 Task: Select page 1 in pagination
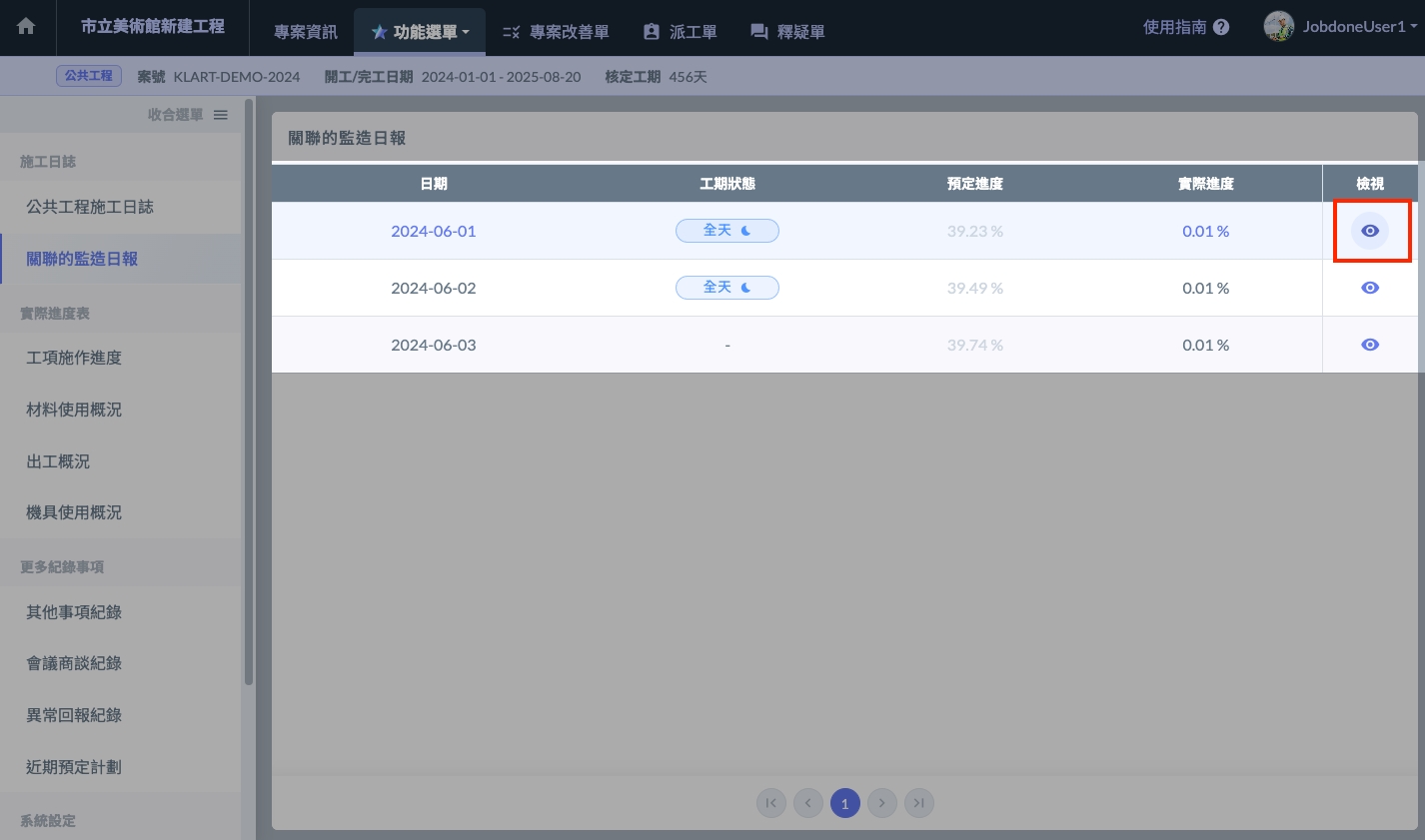point(844,803)
